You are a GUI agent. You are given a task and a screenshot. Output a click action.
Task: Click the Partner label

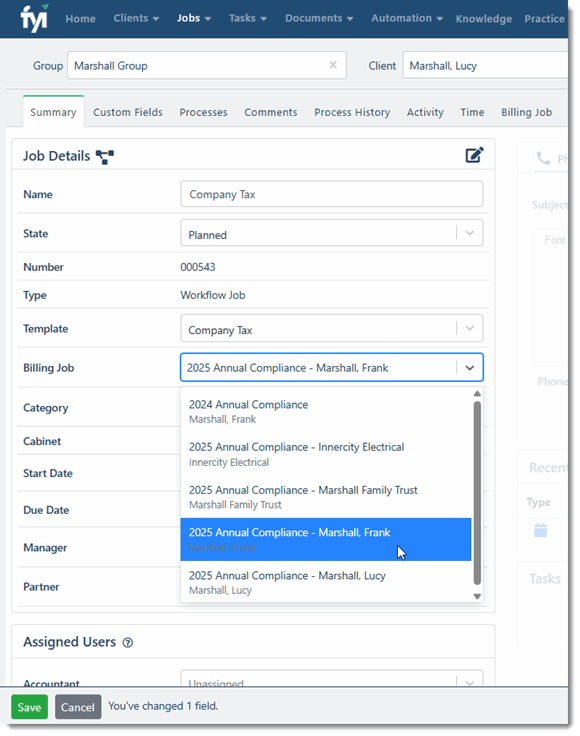[41, 587]
